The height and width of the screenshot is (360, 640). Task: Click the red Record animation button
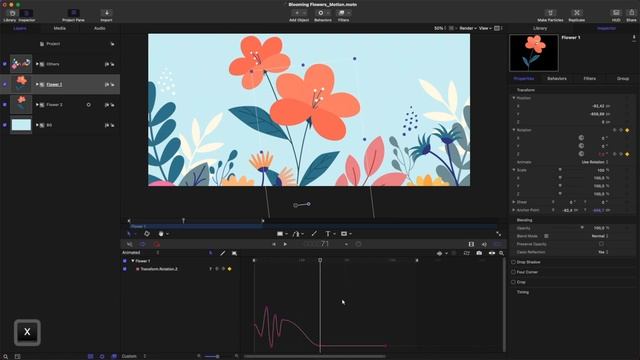(157, 244)
